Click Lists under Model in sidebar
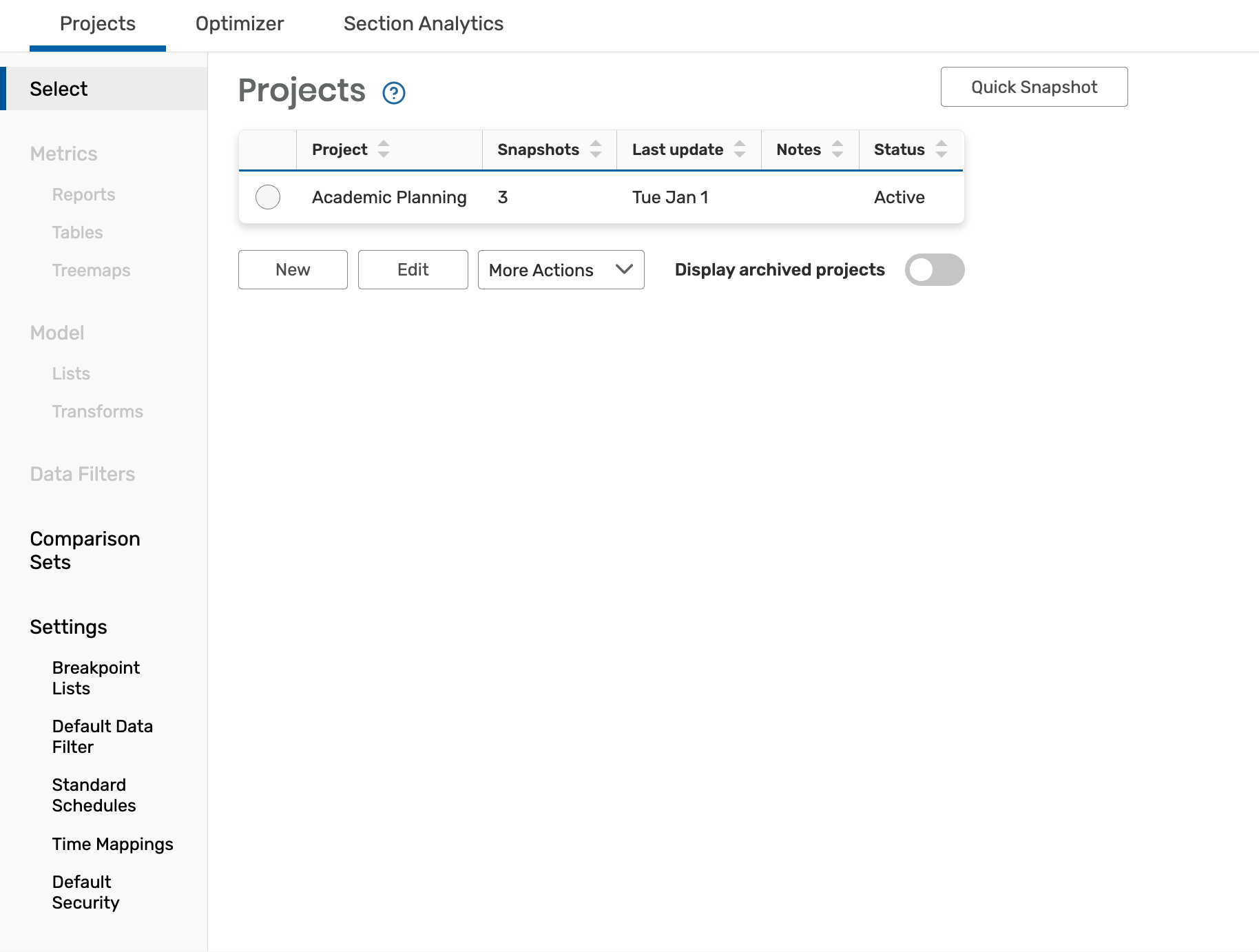The image size is (1259, 952). click(71, 373)
